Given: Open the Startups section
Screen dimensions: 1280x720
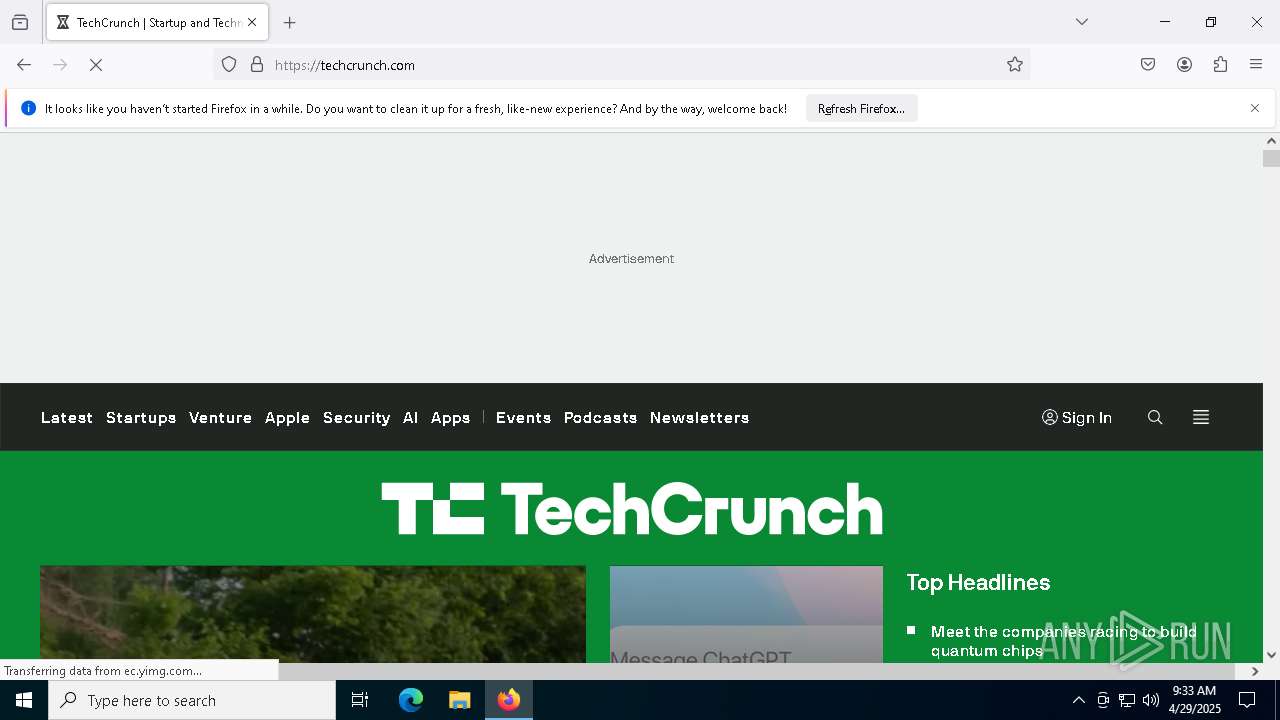Looking at the screenshot, I should click(141, 417).
